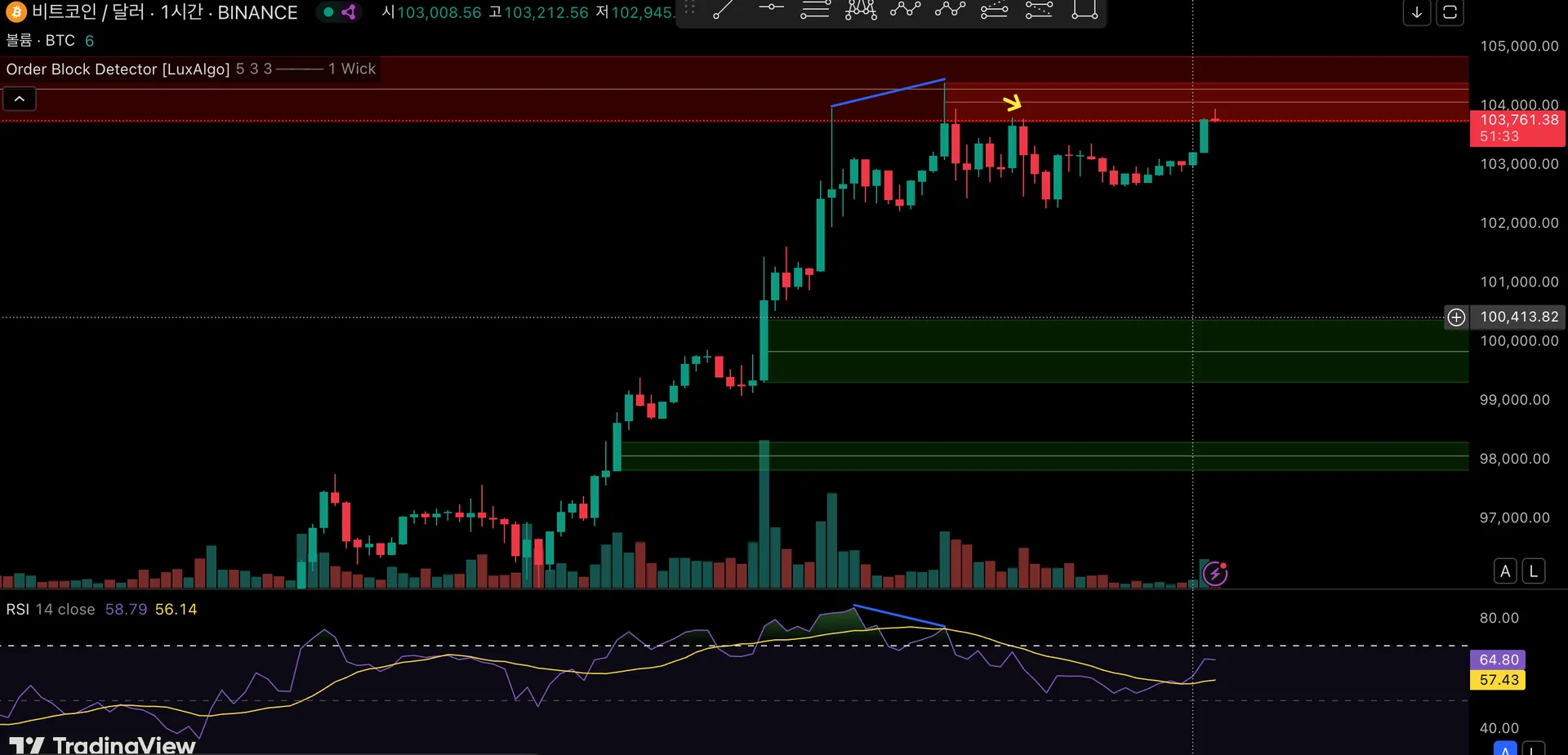Select the trend line drawing tool

coord(723,10)
